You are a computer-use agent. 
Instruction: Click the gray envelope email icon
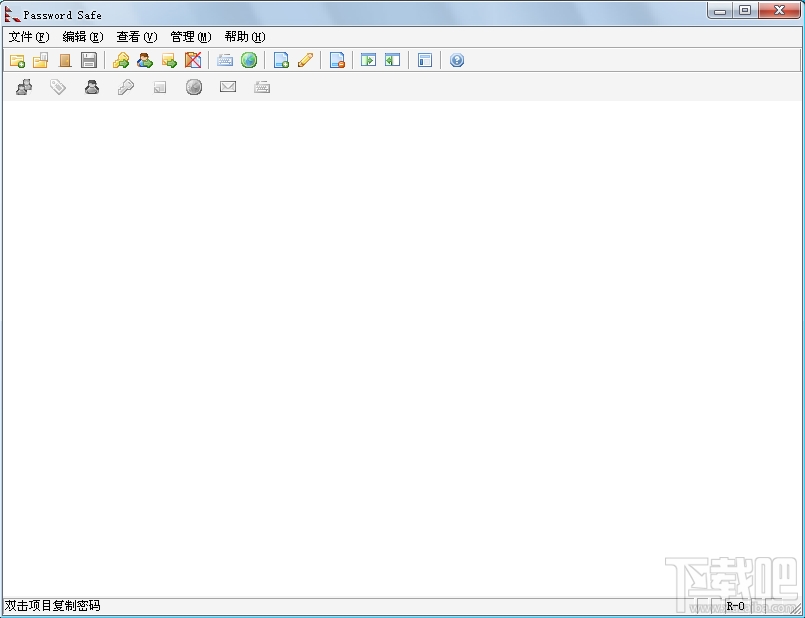click(x=228, y=87)
